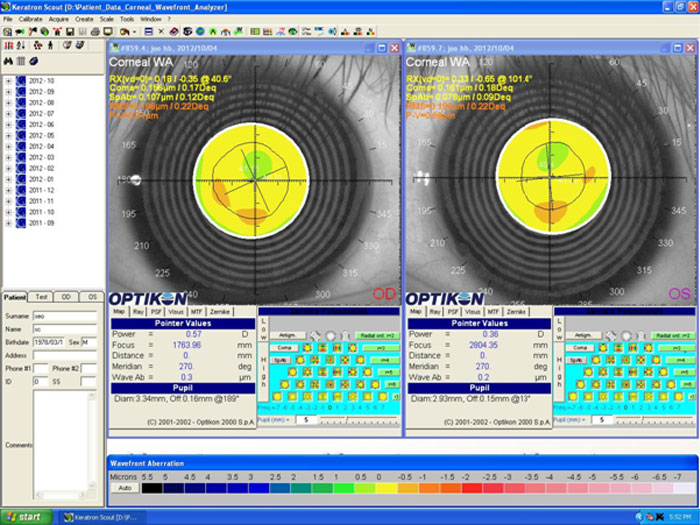
Task: Toggle Astigm. Zernike term in OD window
Action: tap(288, 335)
